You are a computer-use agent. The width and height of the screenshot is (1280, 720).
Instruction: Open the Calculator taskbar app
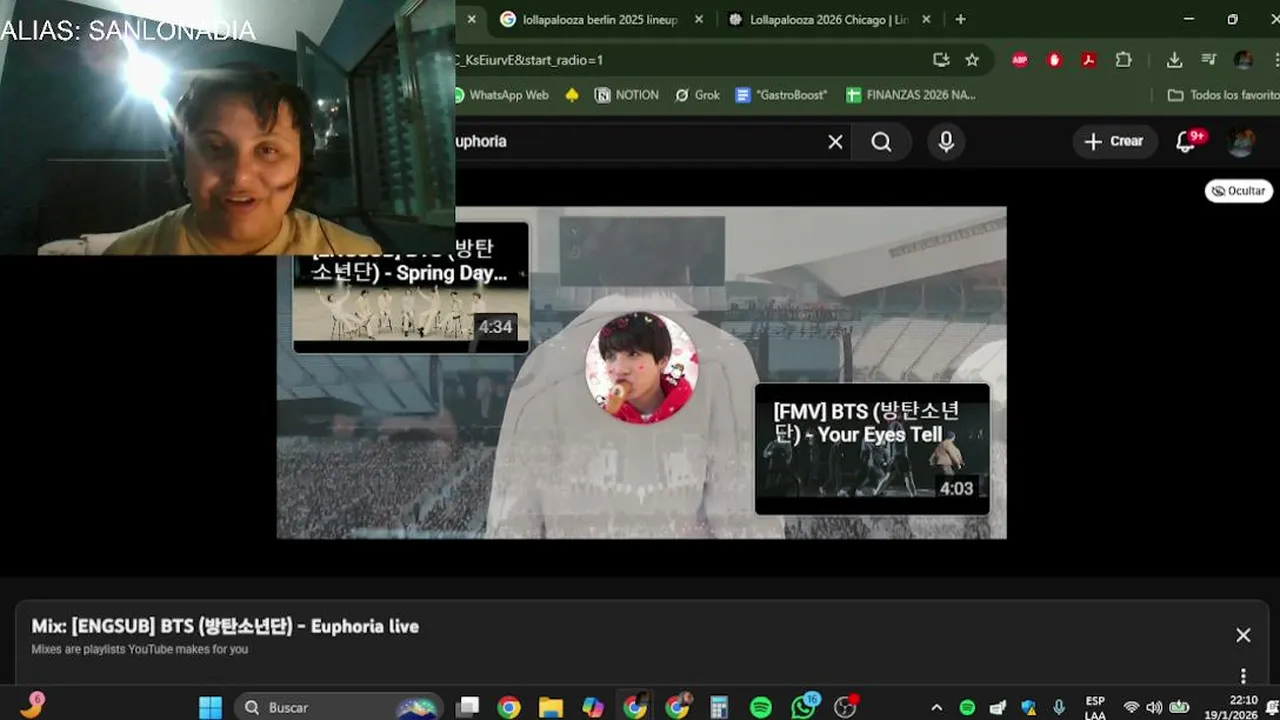719,707
